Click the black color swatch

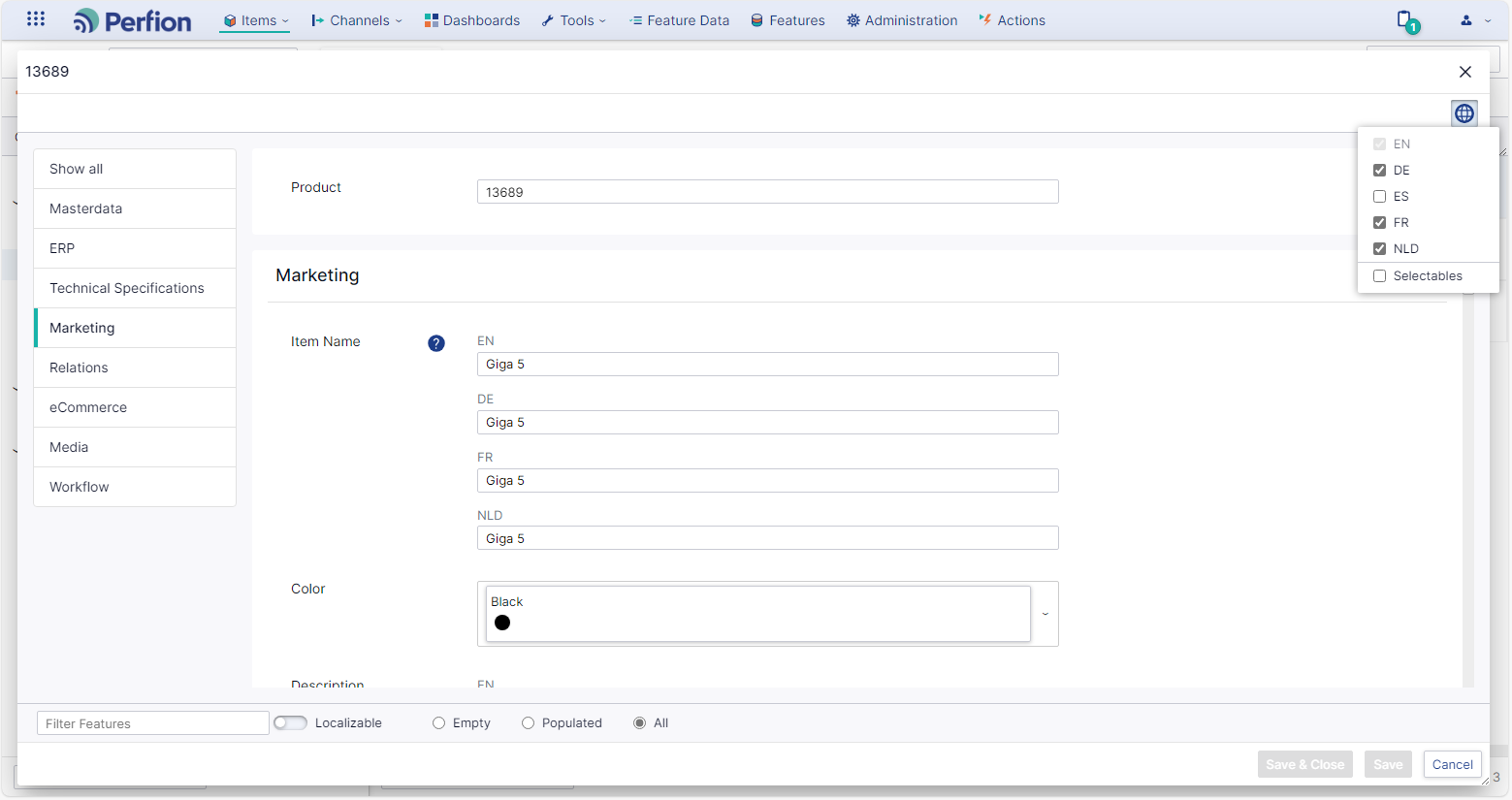[502, 623]
